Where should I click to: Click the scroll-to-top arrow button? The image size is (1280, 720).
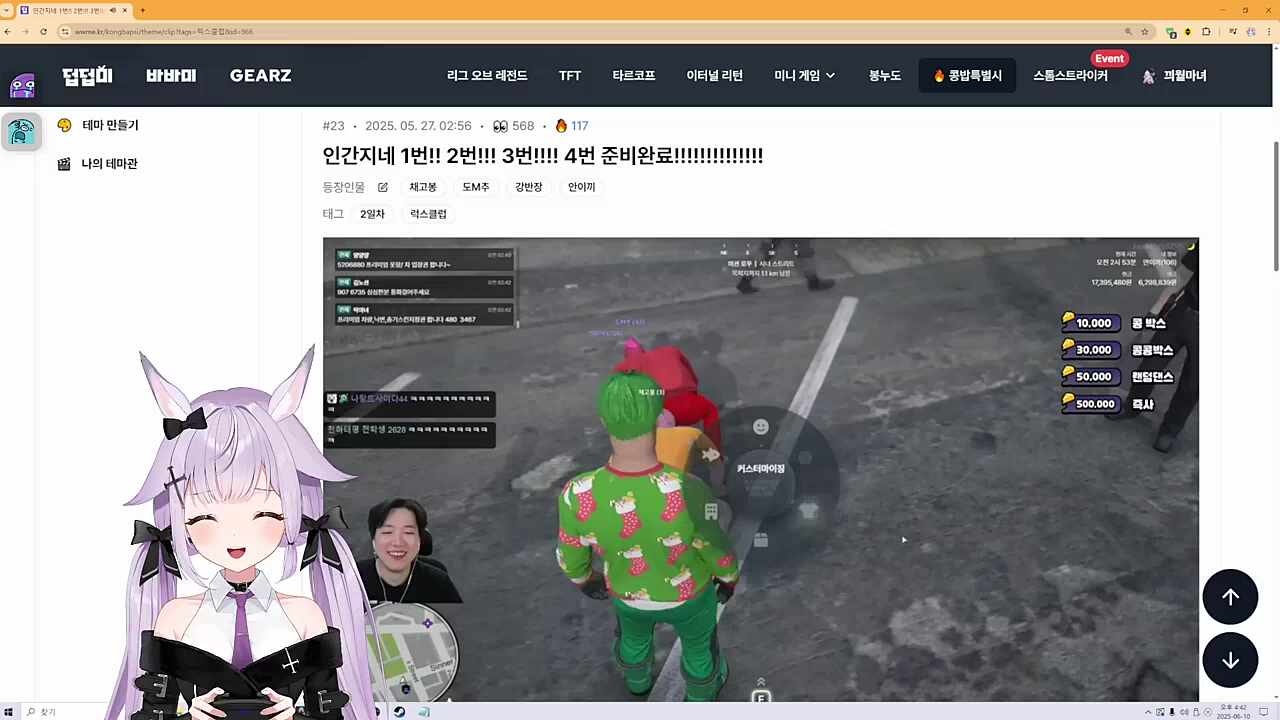pos(1230,597)
